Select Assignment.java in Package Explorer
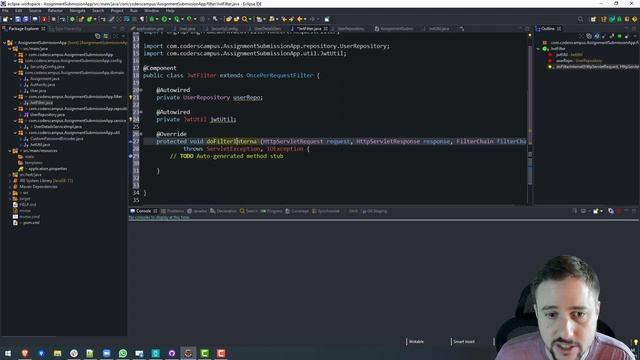Screen dimensions: 640x360 pyautogui.click(x=44, y=79)
